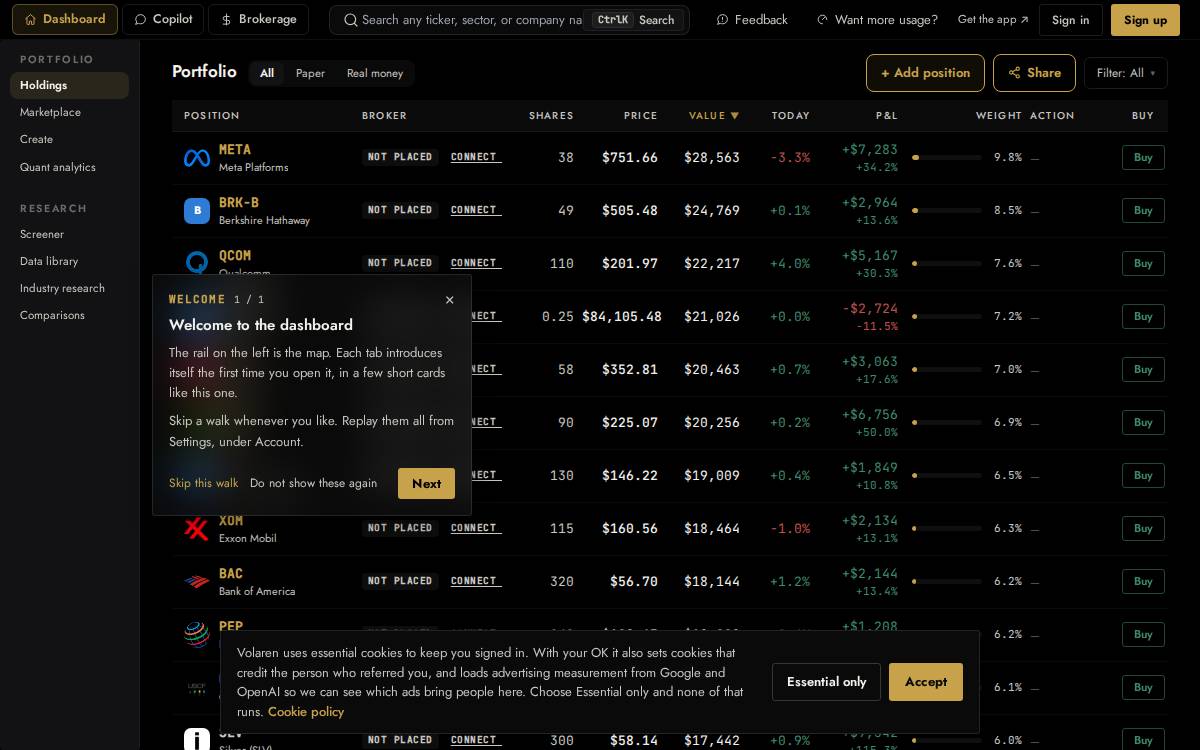This screenshot has height=750, width=1200.
Task: Switch portfolio view to Paper
Action: (310, 73)
